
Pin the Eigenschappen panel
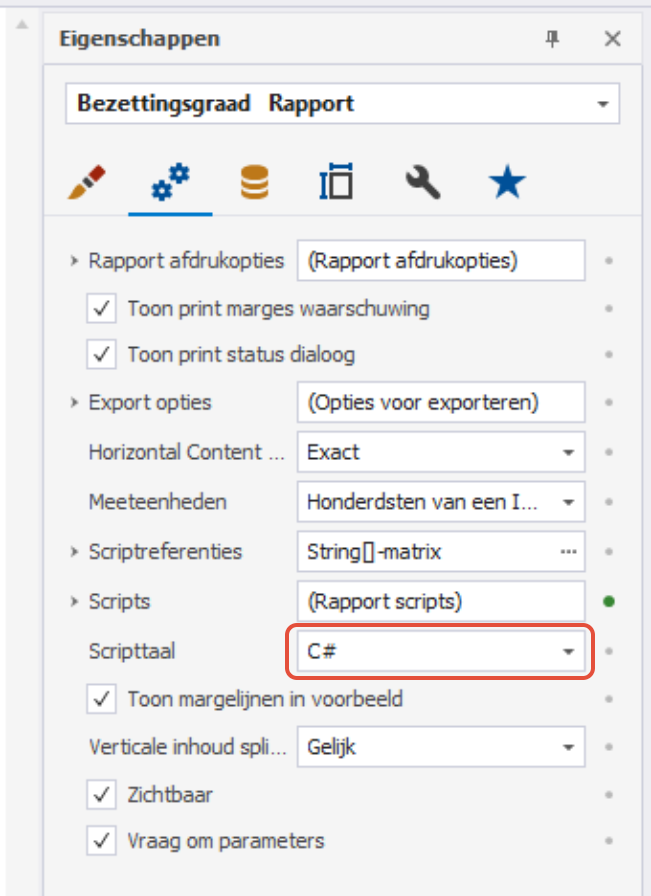click(552, 39)
